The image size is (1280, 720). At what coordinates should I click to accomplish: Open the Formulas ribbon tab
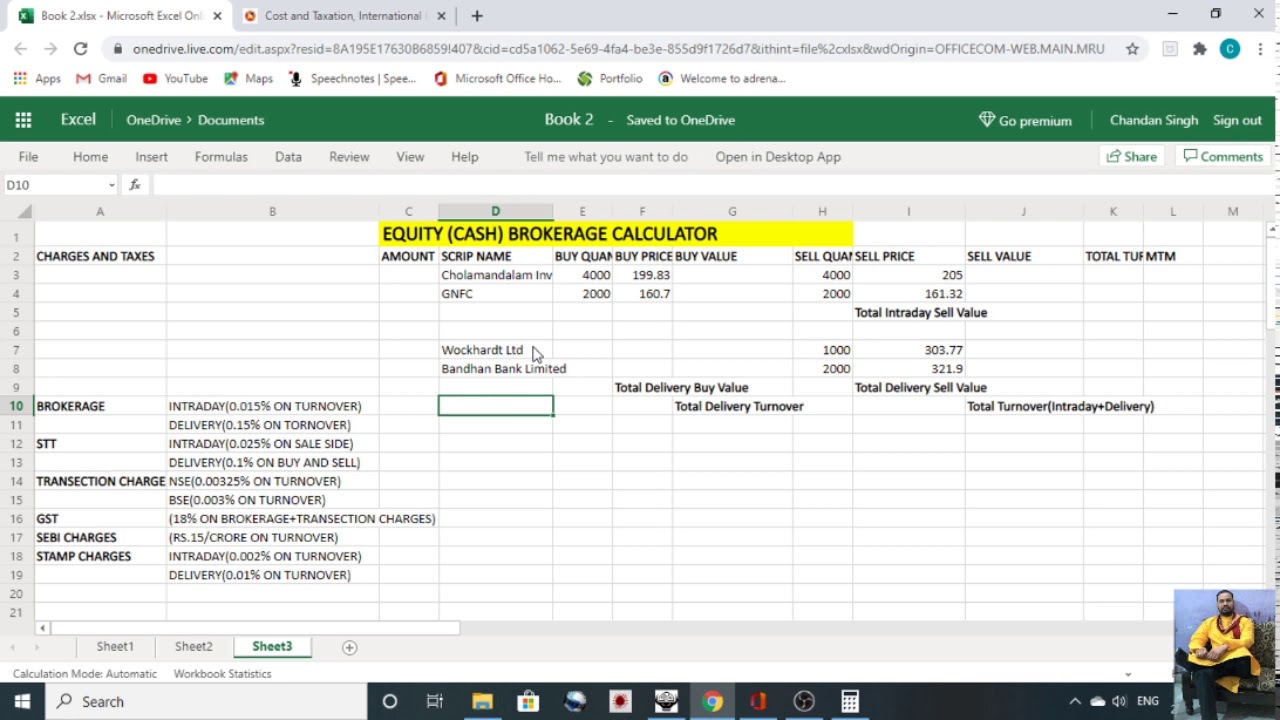point(221,157)
